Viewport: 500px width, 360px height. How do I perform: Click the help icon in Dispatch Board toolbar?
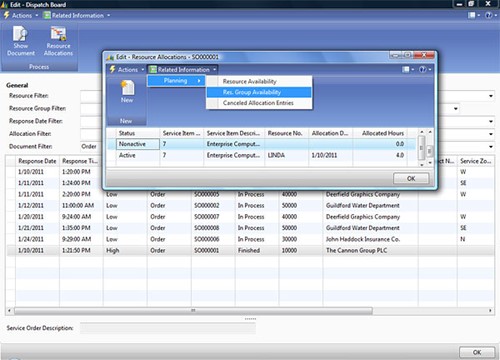(x=490, y=15)
